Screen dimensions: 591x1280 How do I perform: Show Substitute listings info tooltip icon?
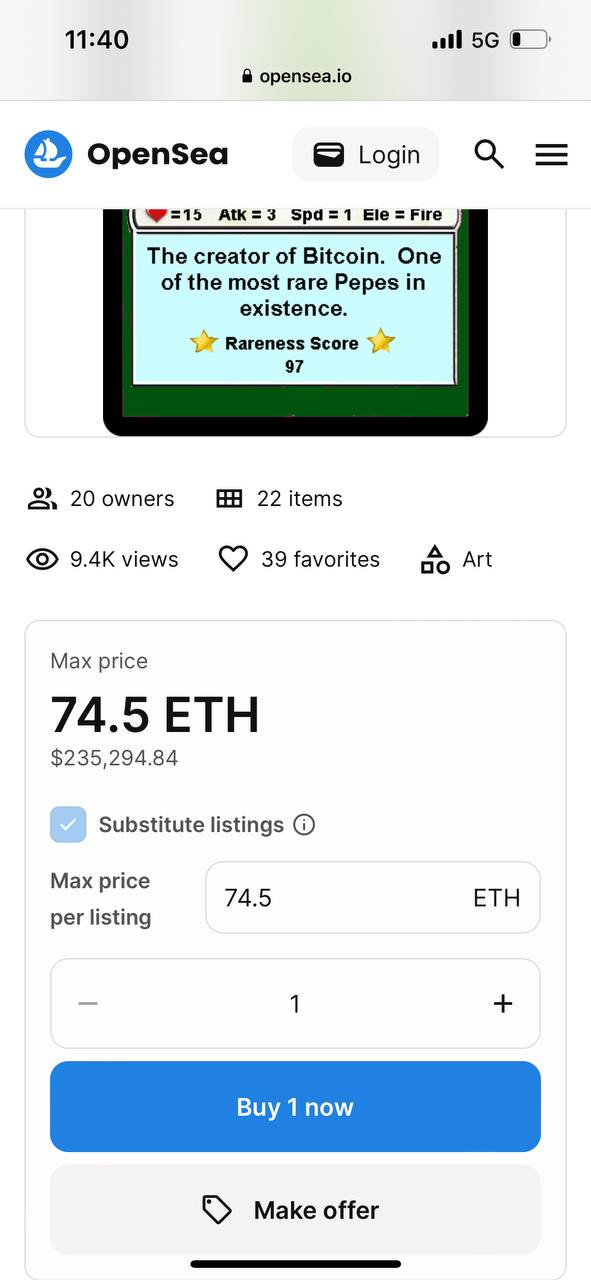point(305,825)
